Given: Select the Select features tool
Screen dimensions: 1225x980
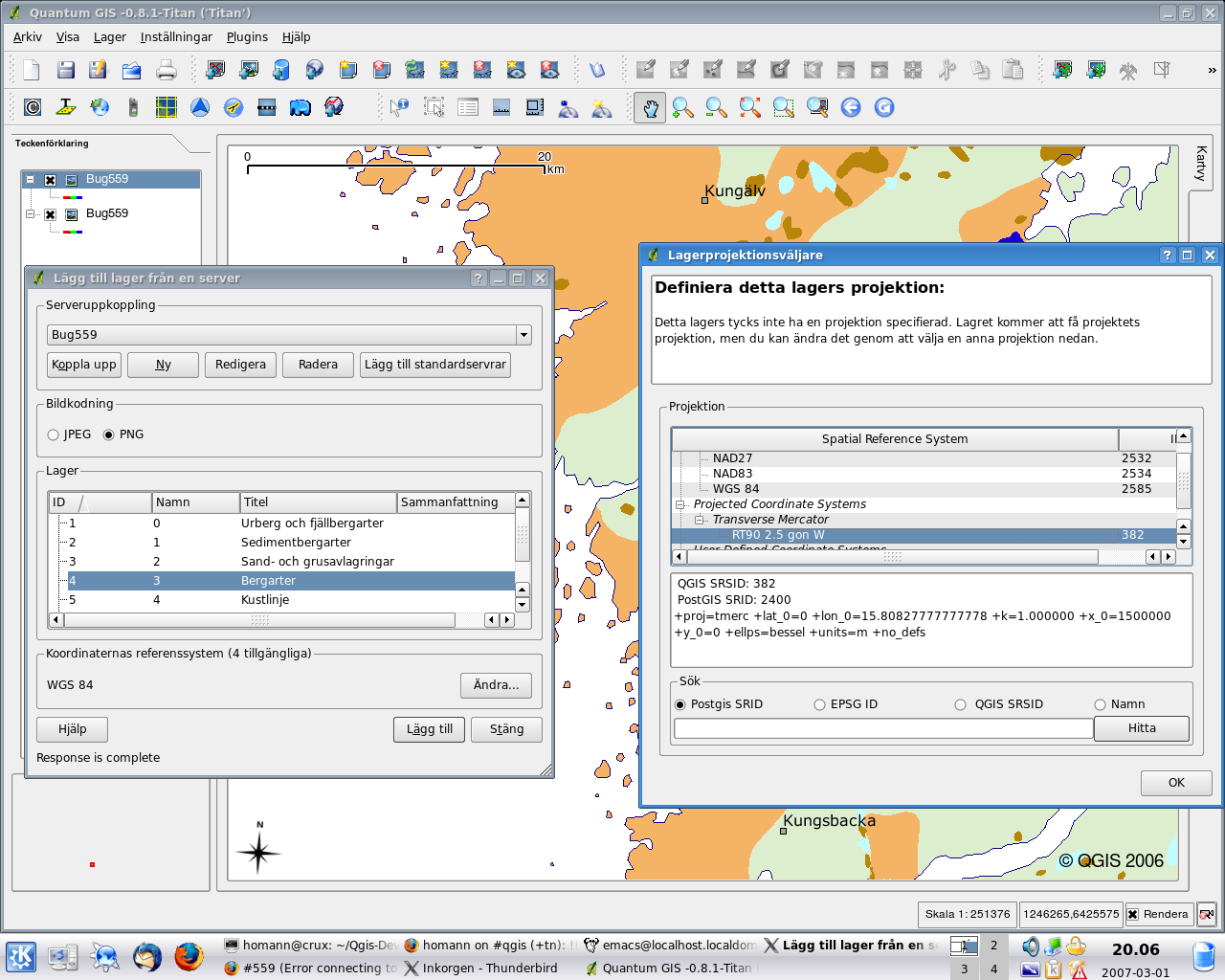Looking at the screenshot, I should click(434, 107).
